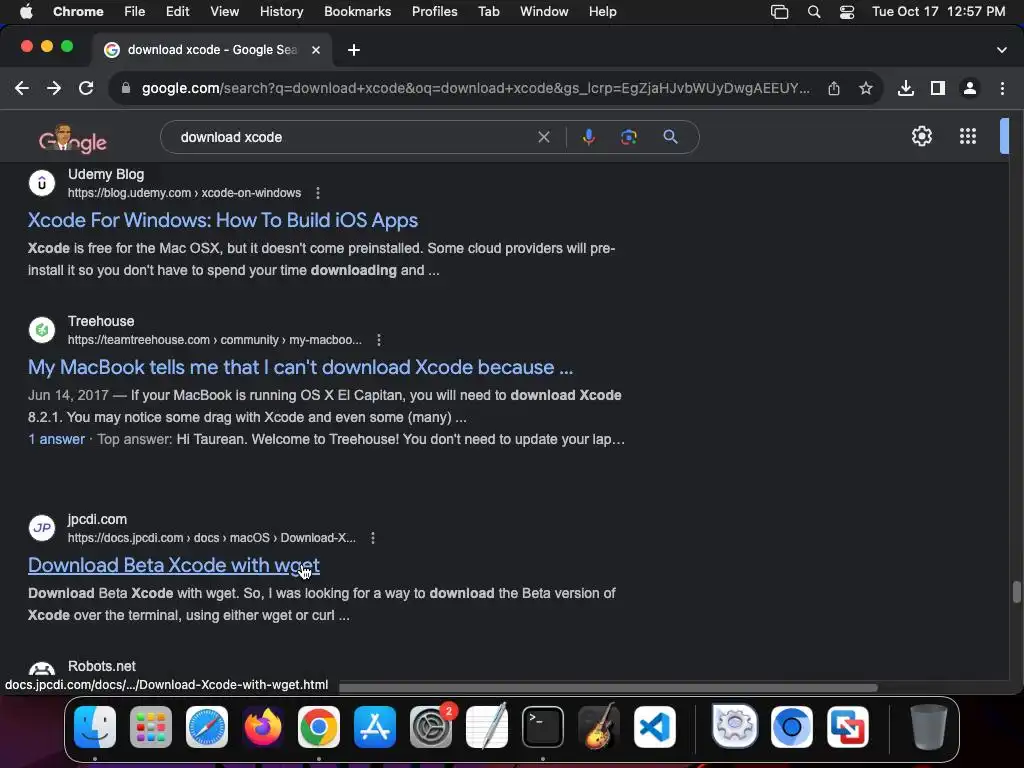The height and width of the screenshot is (768, 1024).
Task: Open the Help menu
Action: click(x=602, y=12)
